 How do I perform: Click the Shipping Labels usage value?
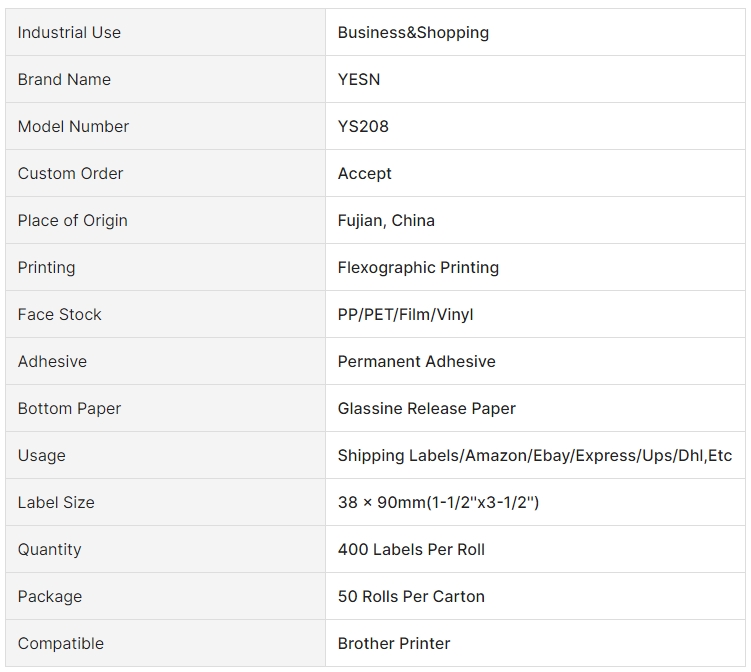coord(534,456)
